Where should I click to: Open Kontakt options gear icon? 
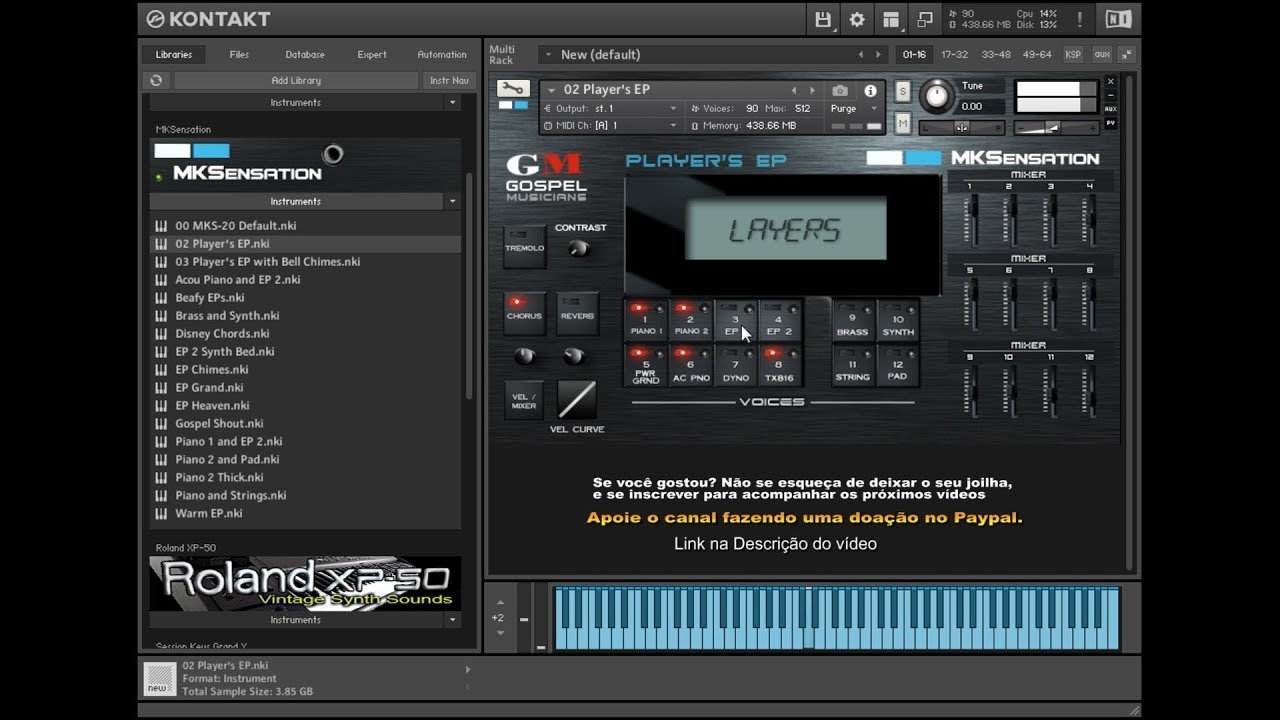click(857, 19)
